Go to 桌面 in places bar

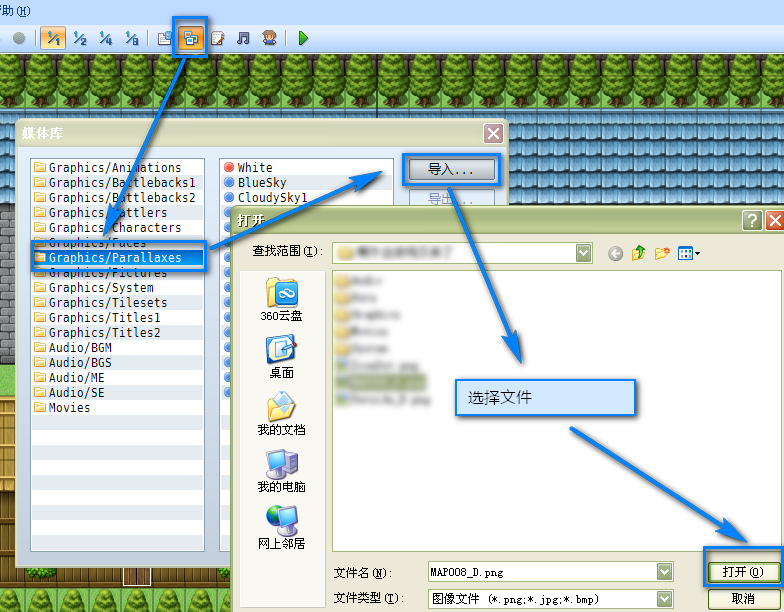pyautogui.click(x=281, y=357)
